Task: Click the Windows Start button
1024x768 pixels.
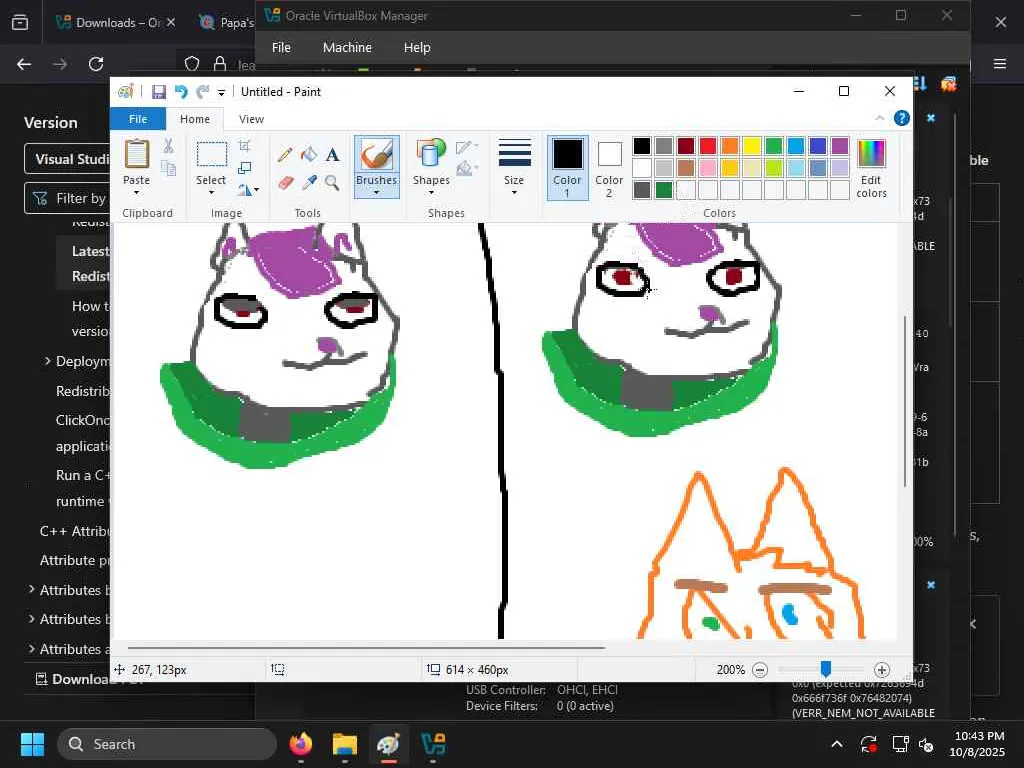Action: pyautogui.click(x=32, y=744)
